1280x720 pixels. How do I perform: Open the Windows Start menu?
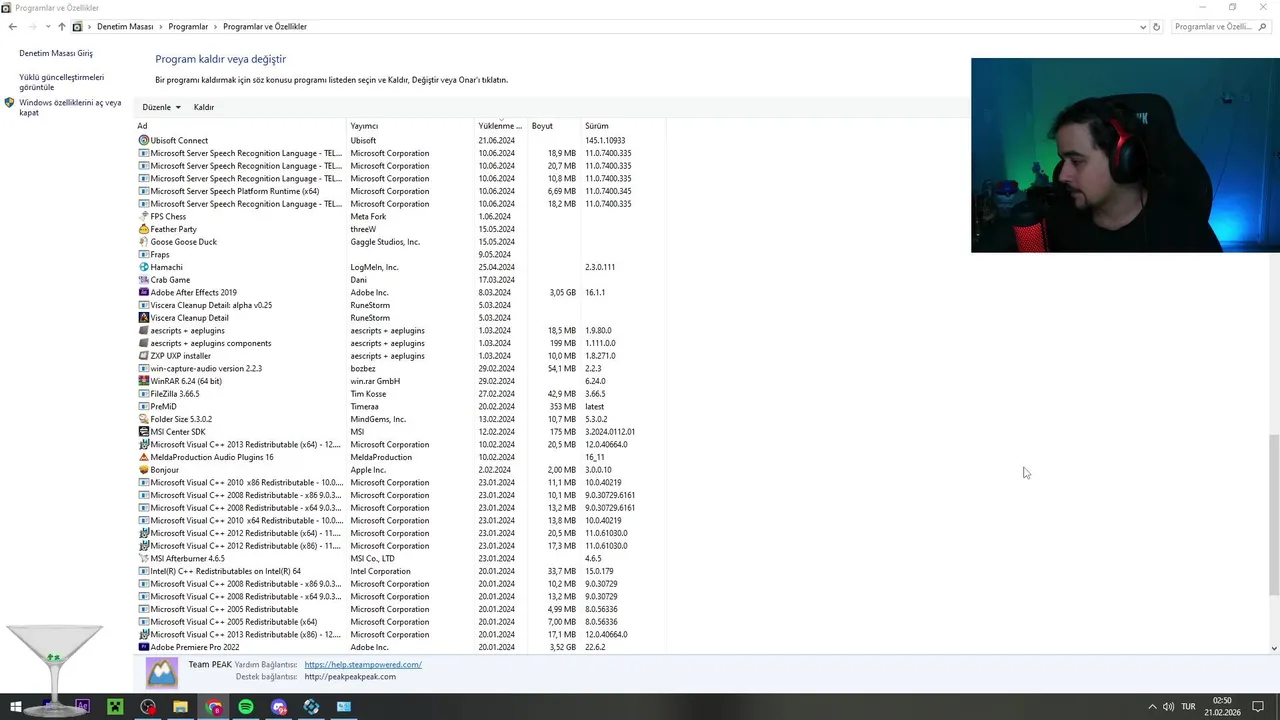click(16, 707)
